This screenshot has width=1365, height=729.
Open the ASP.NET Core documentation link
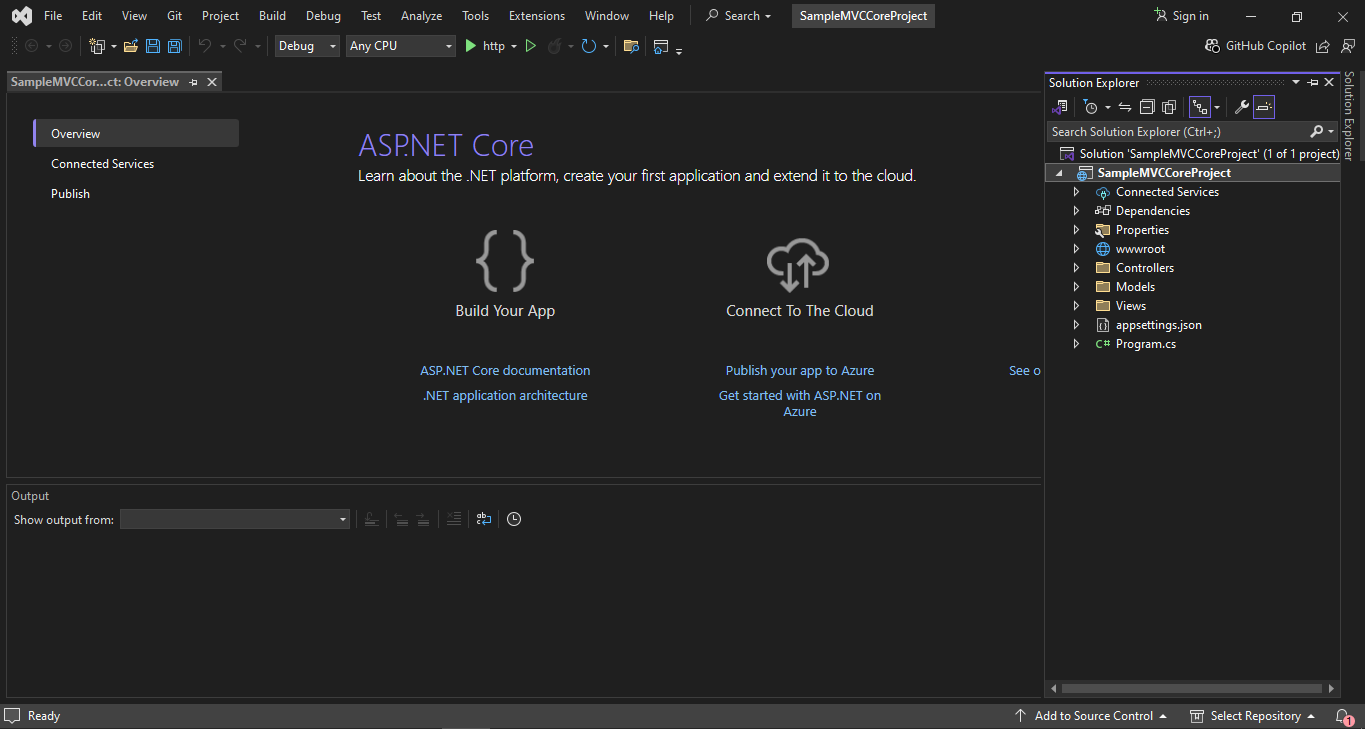tap(505, 370)
